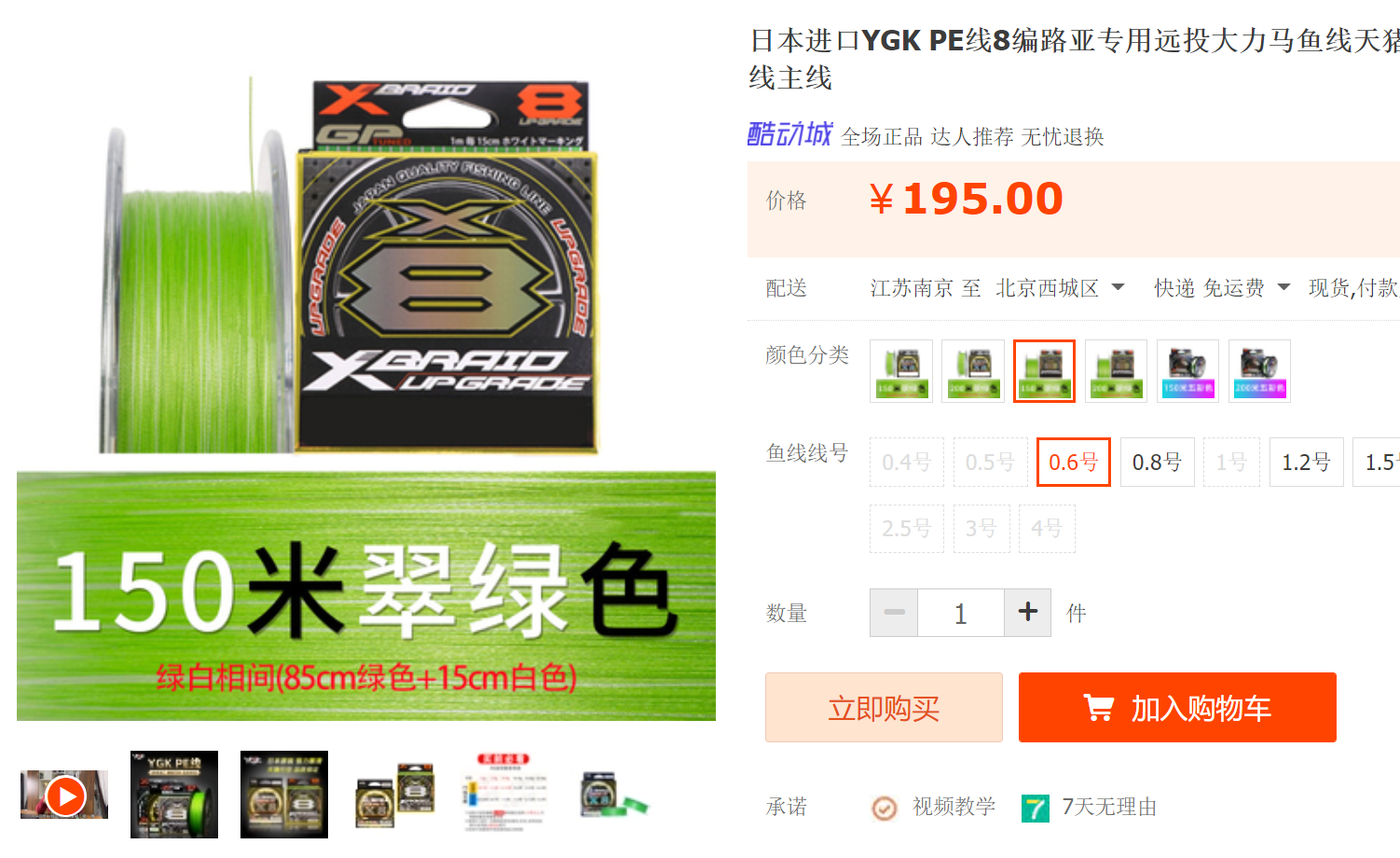Click the green 7天无理由 badge icon

1035,808
